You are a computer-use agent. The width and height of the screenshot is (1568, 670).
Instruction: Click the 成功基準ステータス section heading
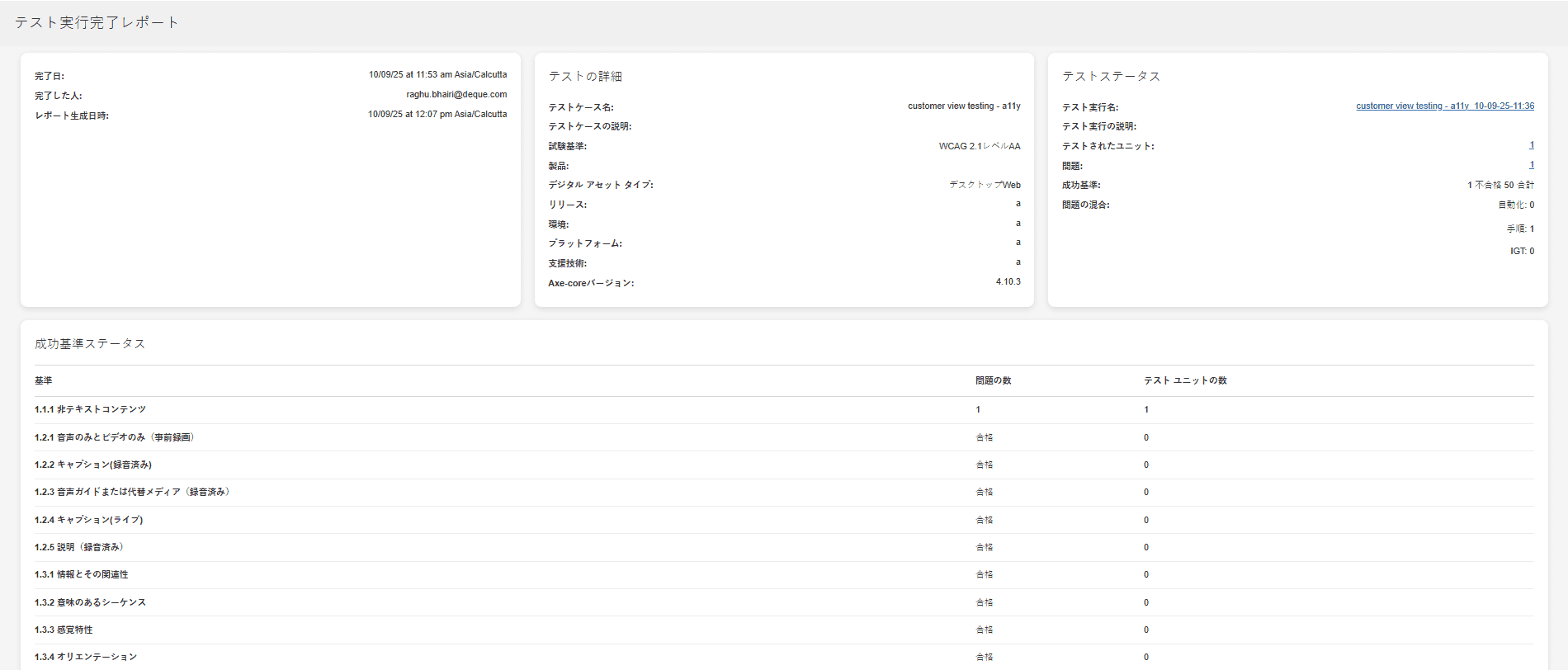pos(90,343)
